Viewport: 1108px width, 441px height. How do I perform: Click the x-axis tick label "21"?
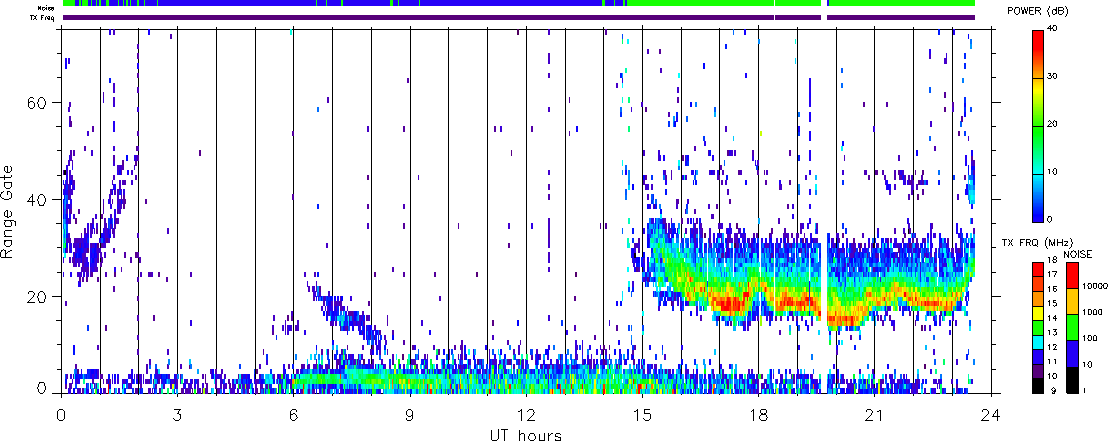[x=874, y=415]
